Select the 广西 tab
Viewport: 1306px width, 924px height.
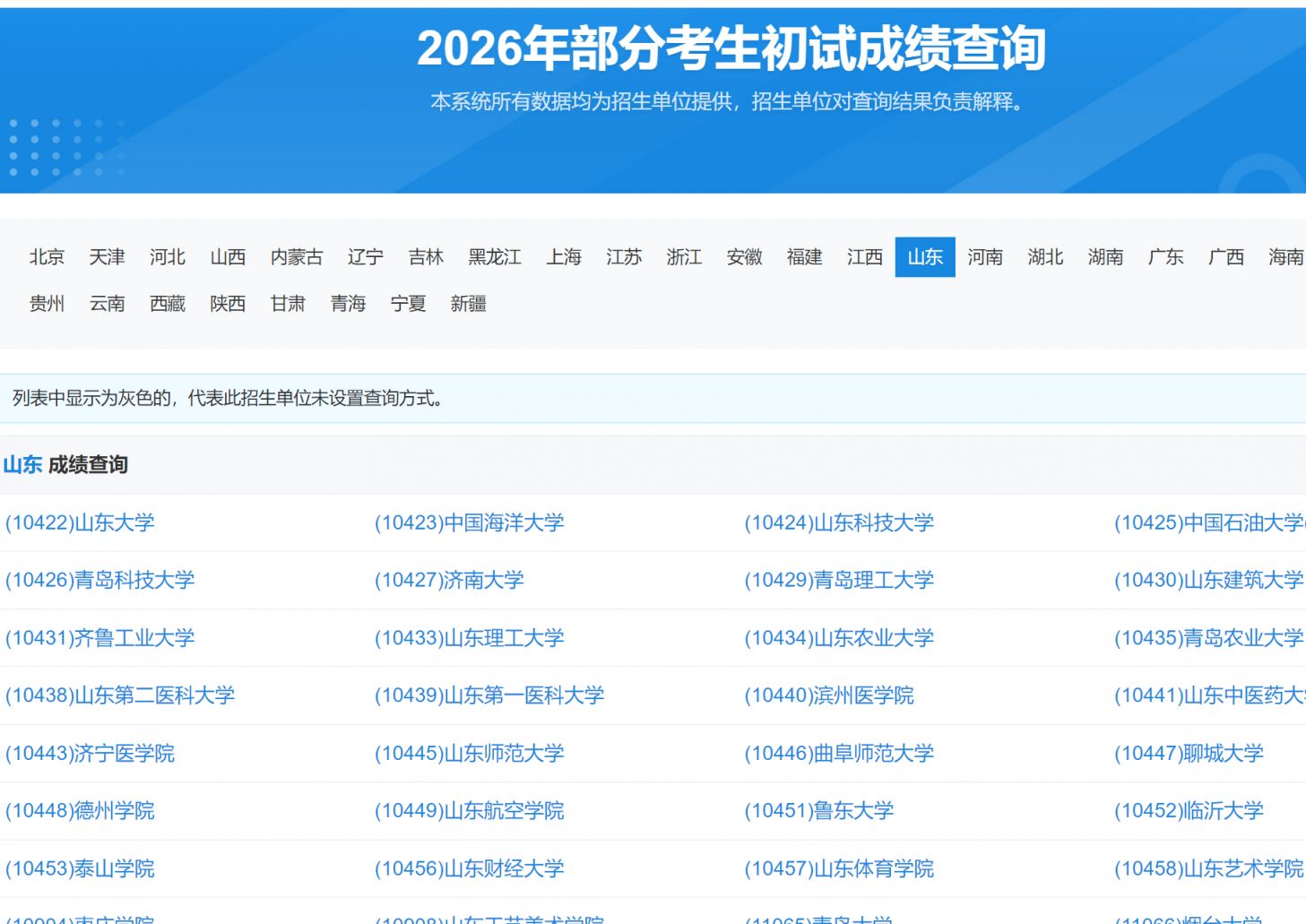point(1226,257)
